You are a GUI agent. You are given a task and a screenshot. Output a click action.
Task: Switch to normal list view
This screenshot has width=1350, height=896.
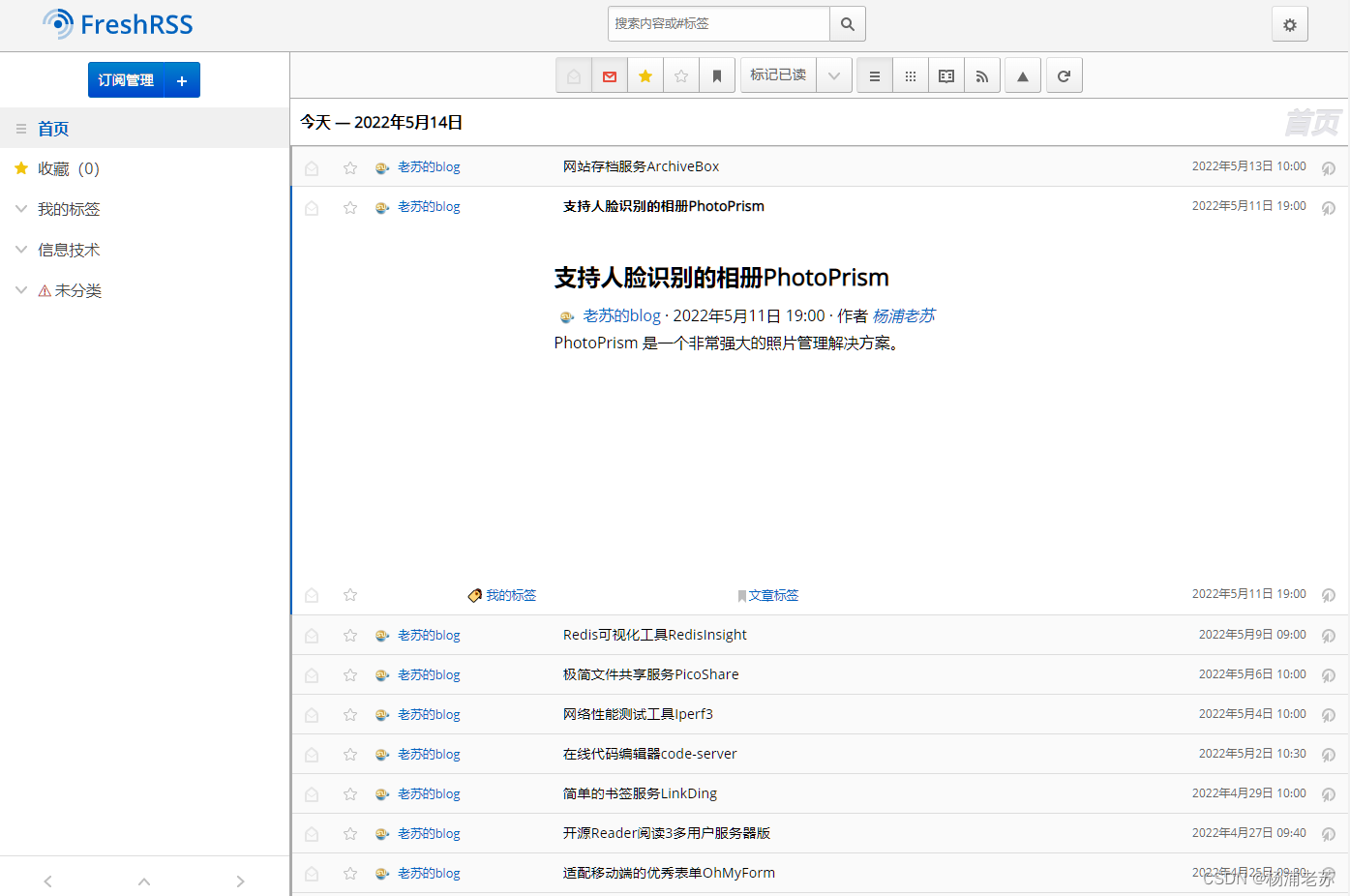875,76
